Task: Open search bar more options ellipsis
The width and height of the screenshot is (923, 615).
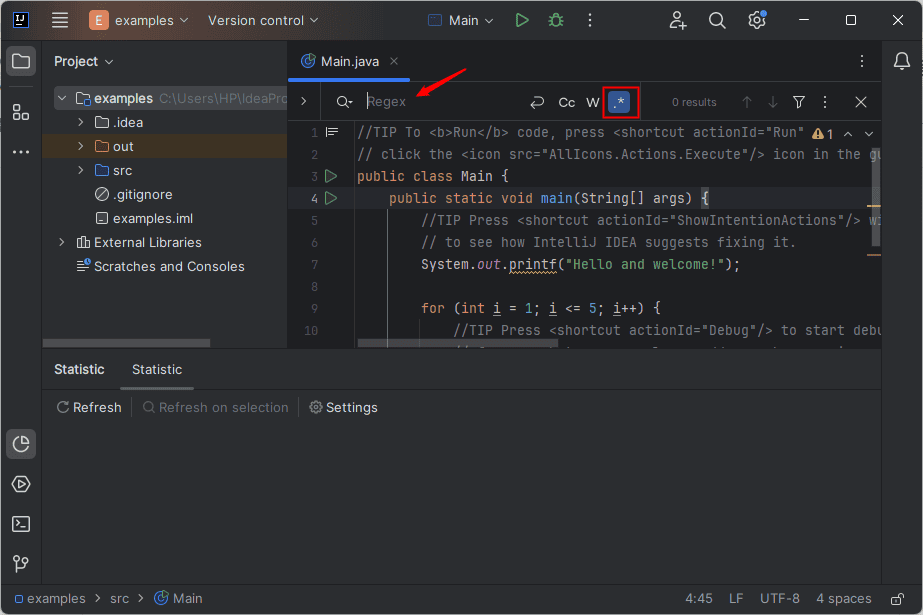Action: [x=825, y=102]
